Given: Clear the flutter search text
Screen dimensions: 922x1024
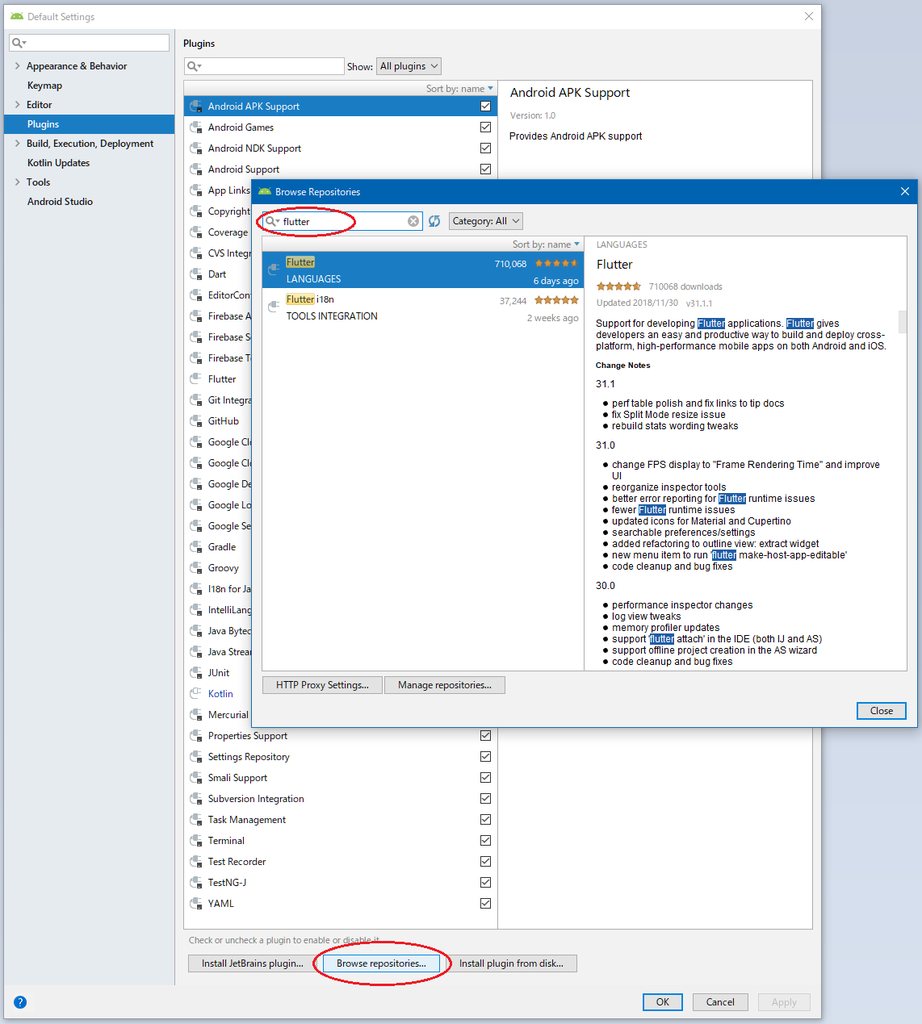Looking at the screenshot, I should point(413,221).
